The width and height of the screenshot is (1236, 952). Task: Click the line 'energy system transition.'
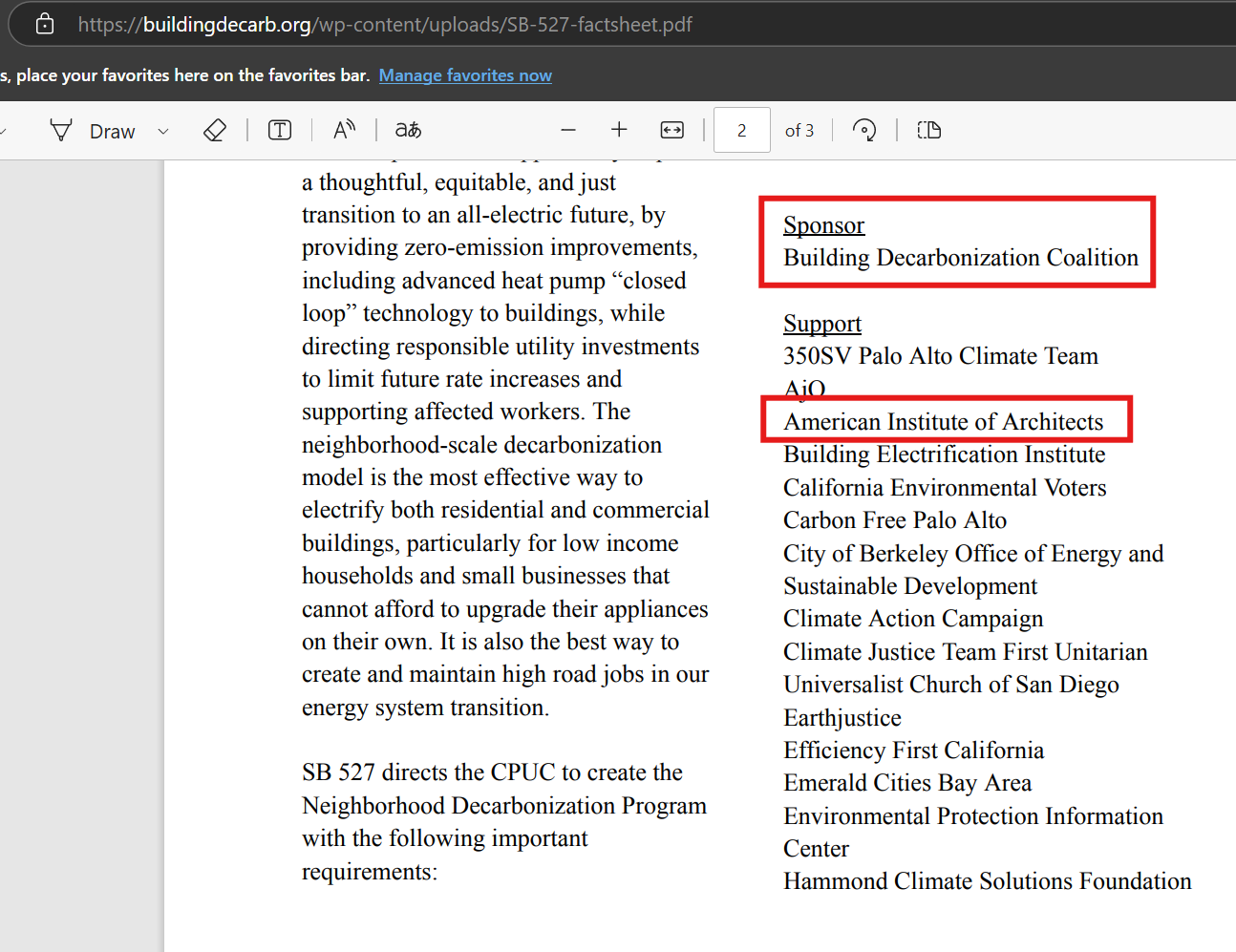pyautogui.click(x=425, y=708)
